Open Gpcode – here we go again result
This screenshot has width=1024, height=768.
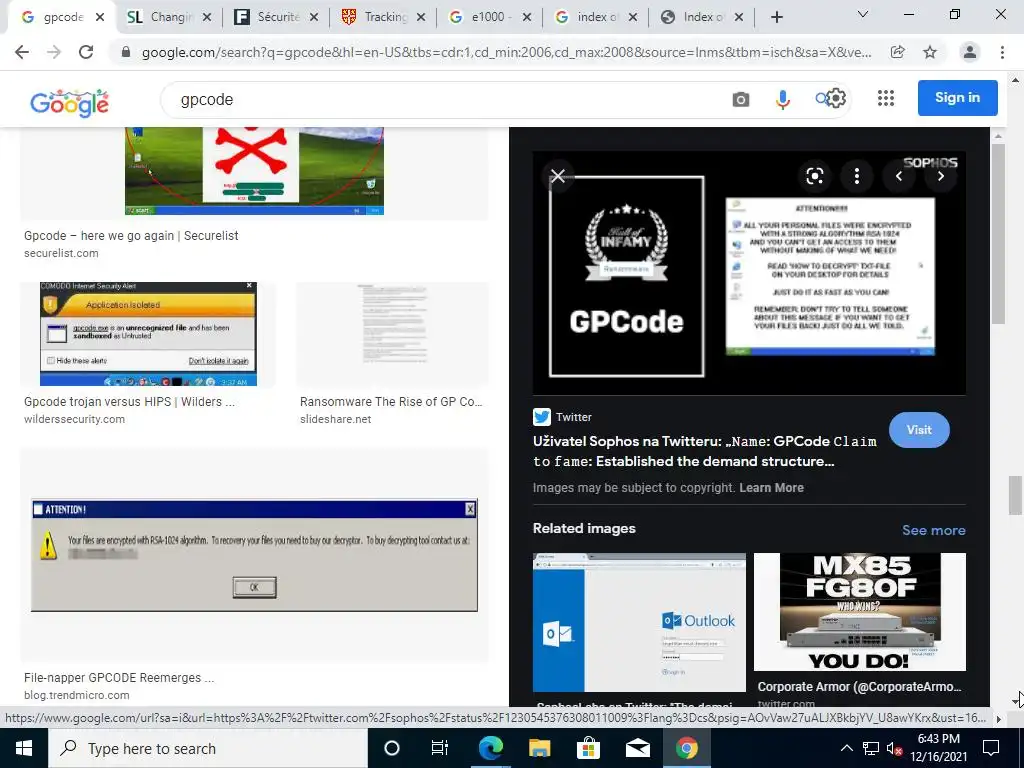point(131,236)
